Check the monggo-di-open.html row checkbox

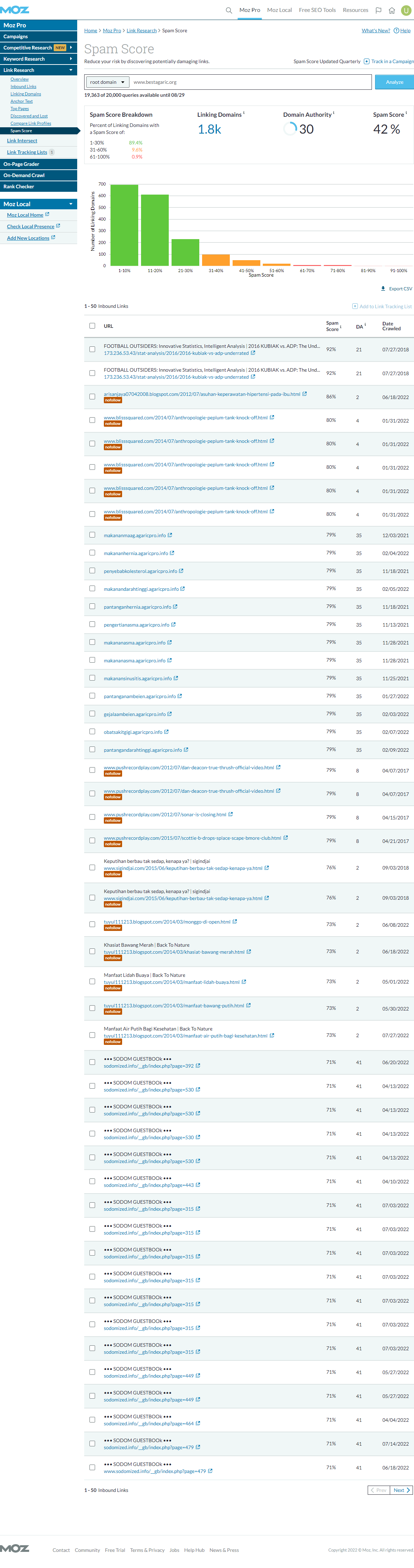click(93, 924)
